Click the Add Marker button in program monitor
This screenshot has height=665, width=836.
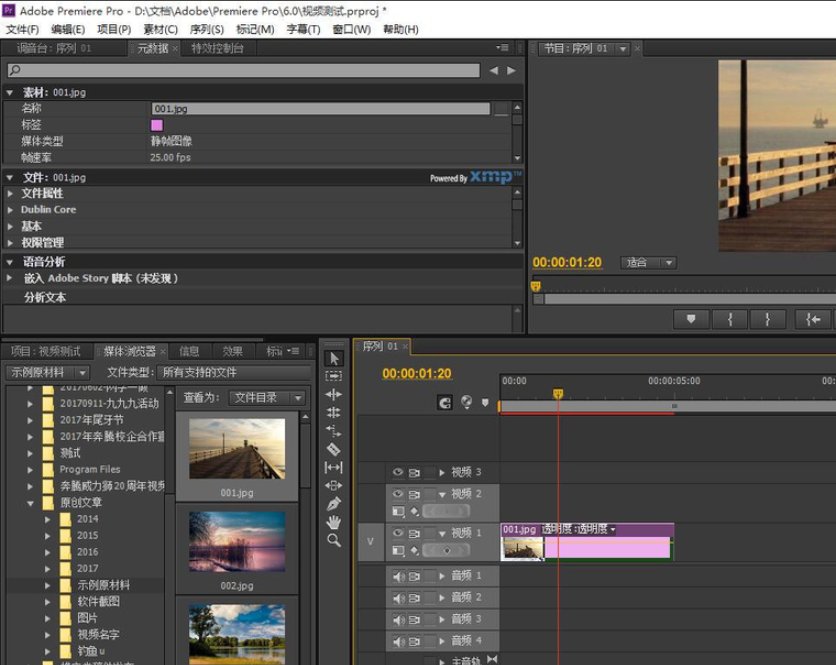pos(690,319)
